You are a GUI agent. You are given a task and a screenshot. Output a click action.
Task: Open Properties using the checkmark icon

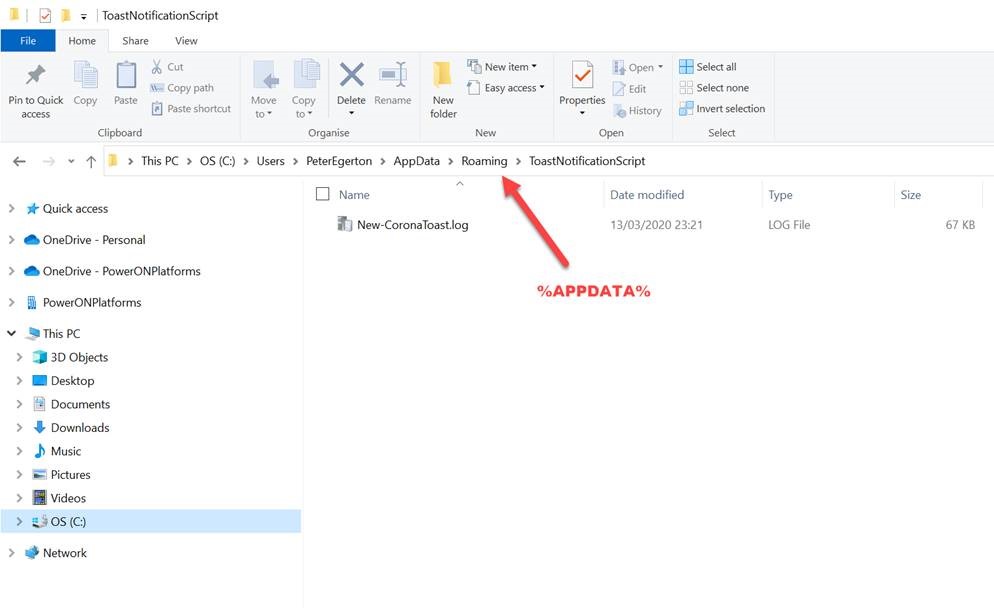(x=582, y=76)
